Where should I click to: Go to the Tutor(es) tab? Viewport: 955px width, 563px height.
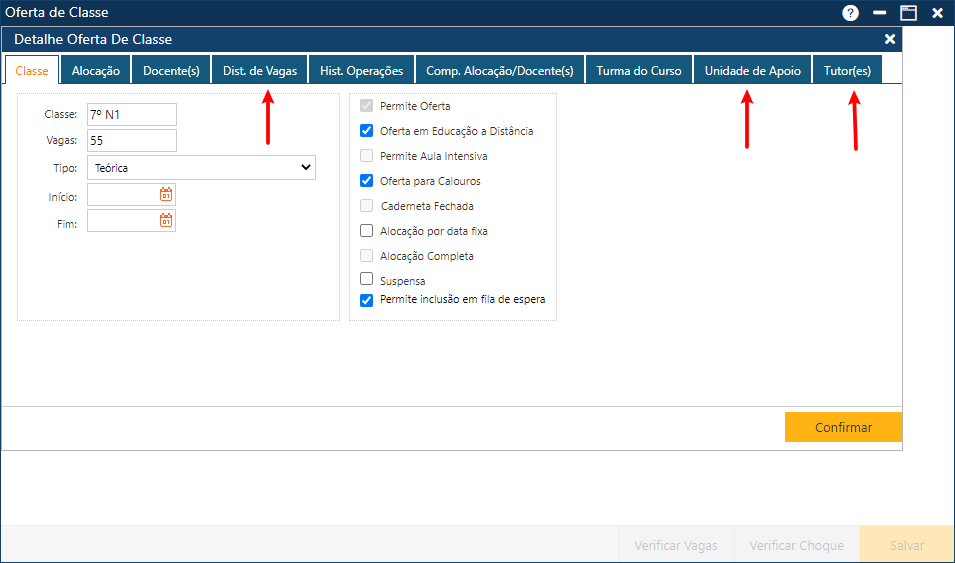coord(847,71)
